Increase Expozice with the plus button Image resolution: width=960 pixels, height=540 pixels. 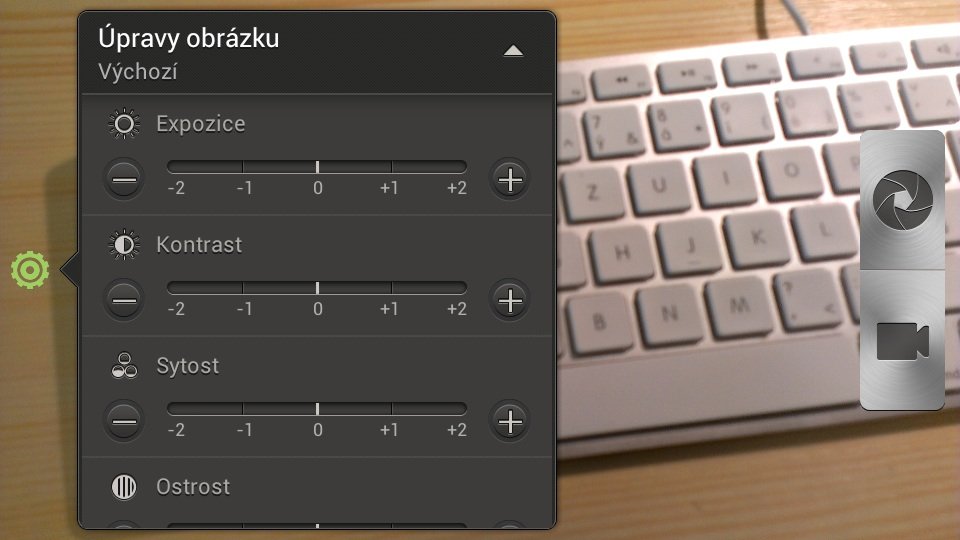[x=509, y=179]
